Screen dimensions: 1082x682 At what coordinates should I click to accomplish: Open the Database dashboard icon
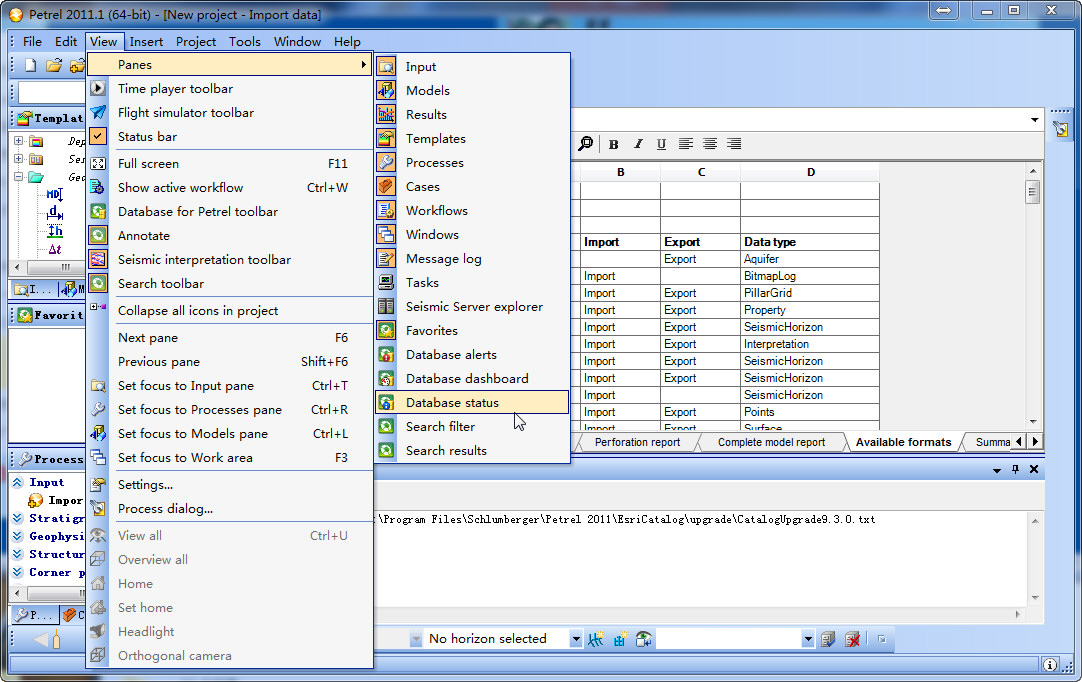[386, 378]
